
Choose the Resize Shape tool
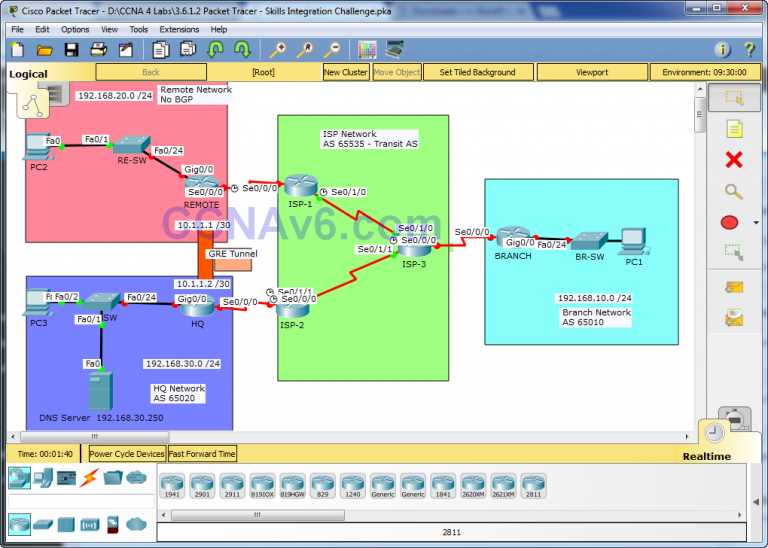click(734, 252)
